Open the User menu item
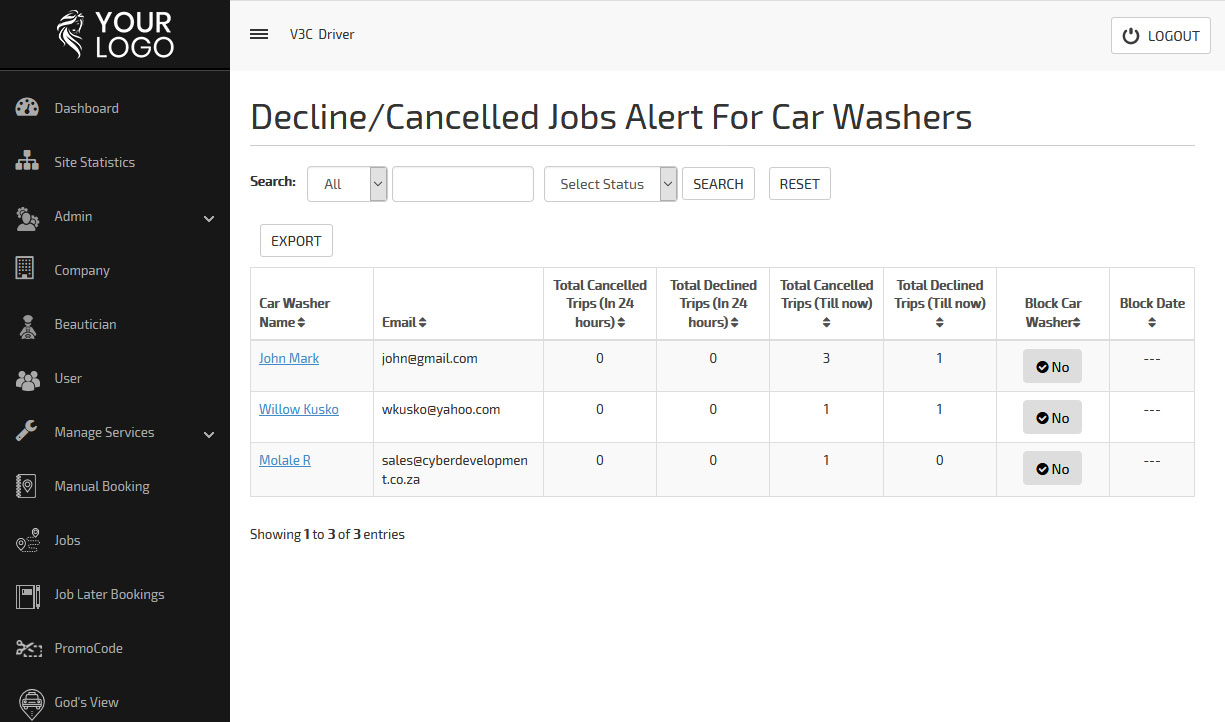Viewport: 1225px width, 722px height. click(68, 378)
